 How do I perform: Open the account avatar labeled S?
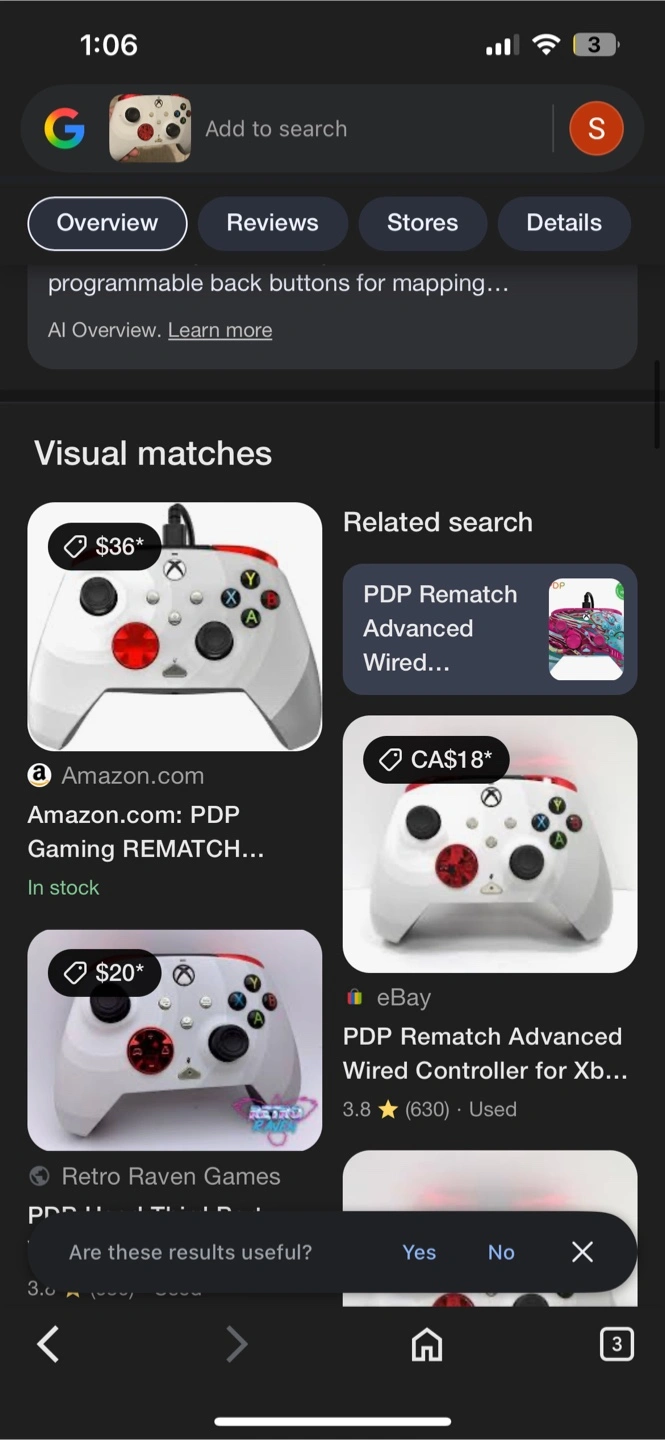596,129
